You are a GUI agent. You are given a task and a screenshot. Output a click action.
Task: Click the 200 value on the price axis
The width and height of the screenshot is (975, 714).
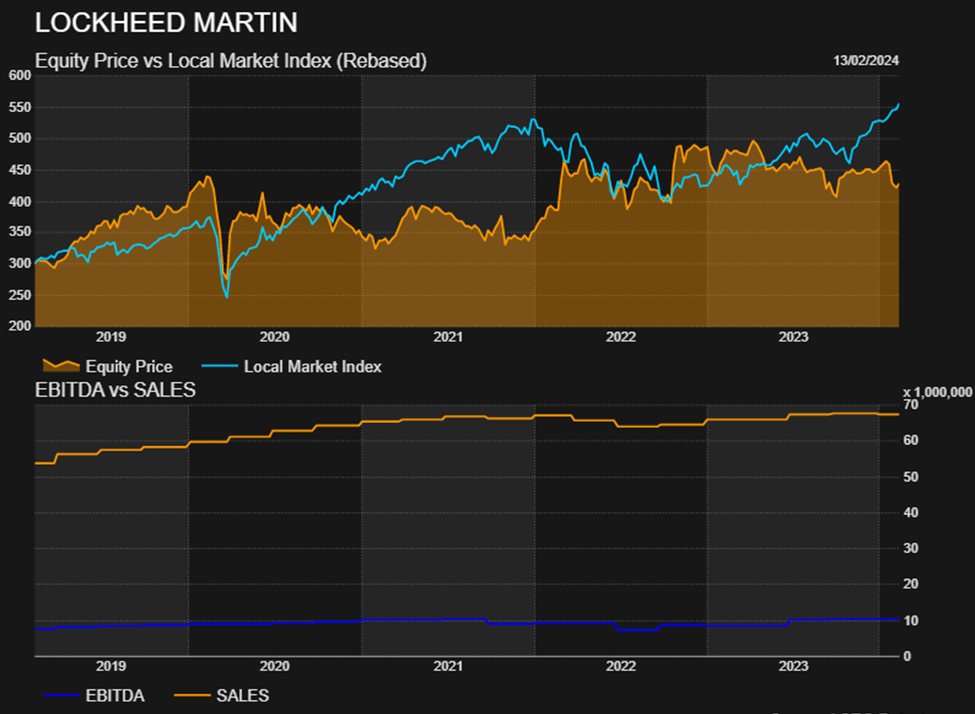tap(18, 326)
